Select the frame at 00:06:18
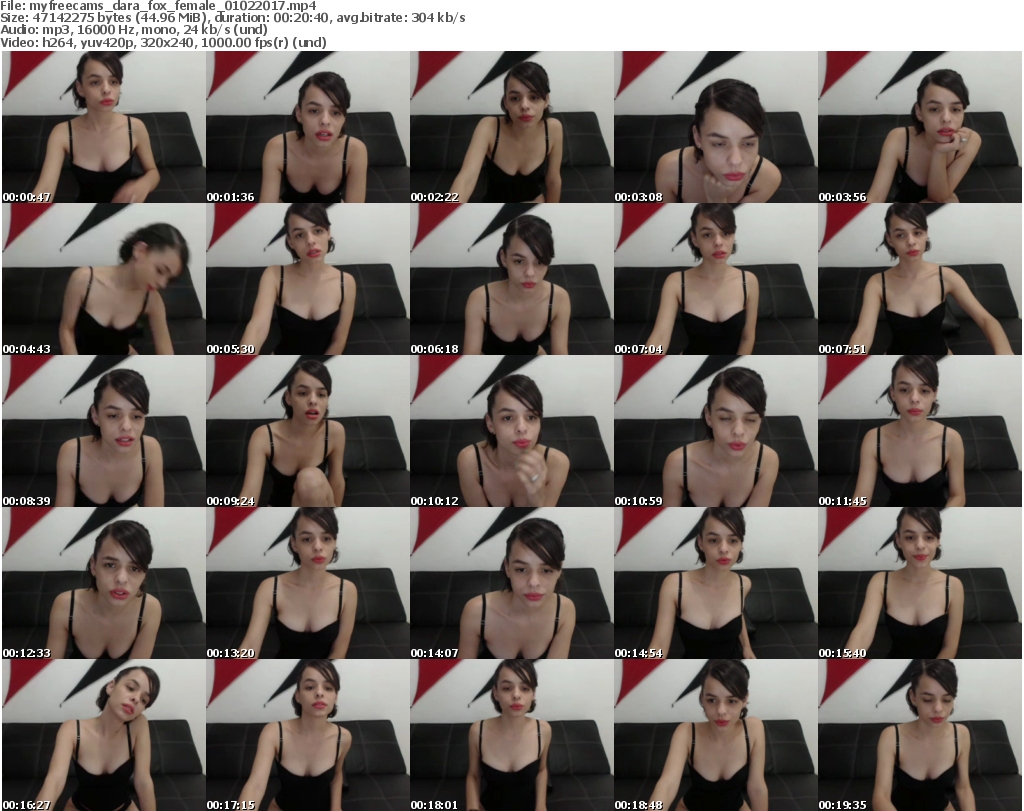 (512, 279)
